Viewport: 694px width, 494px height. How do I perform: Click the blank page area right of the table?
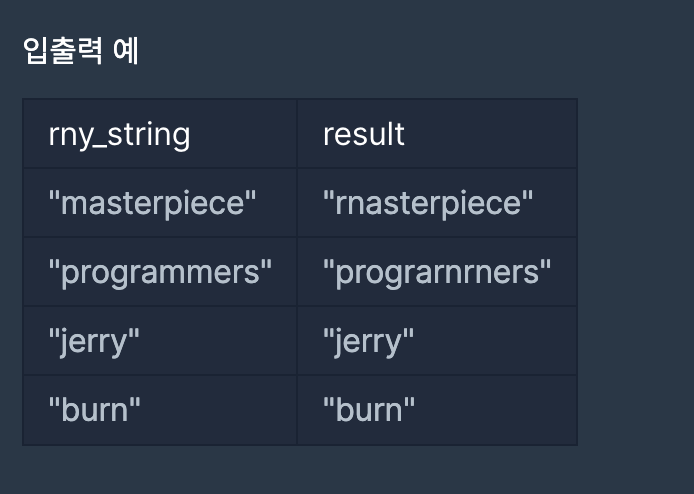point(636,272)
